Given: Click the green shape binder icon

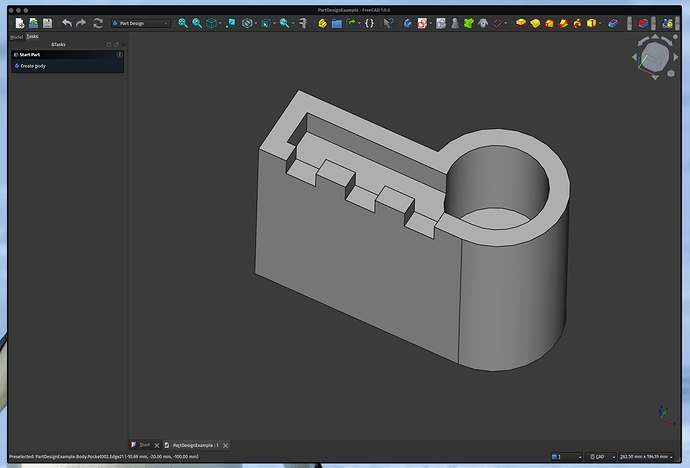Looking at the screenshot, I should click(x=469, y=23).
